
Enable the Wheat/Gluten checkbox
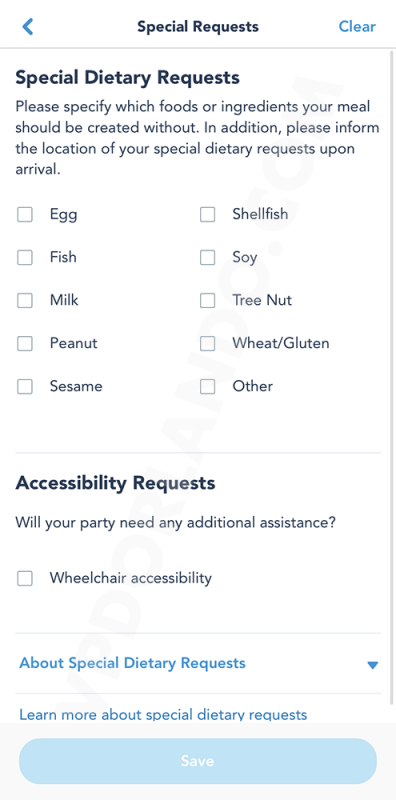pos(208,343)
